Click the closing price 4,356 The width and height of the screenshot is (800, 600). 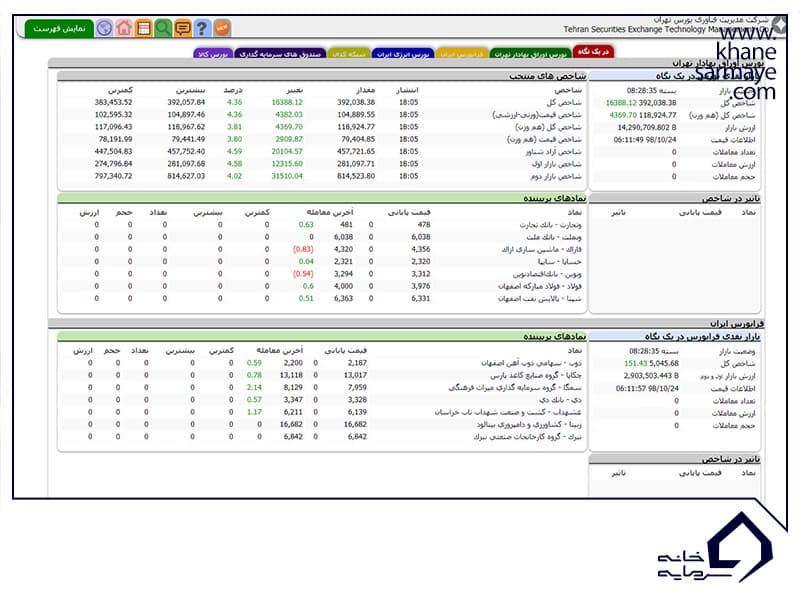click(x=420, y=249)
